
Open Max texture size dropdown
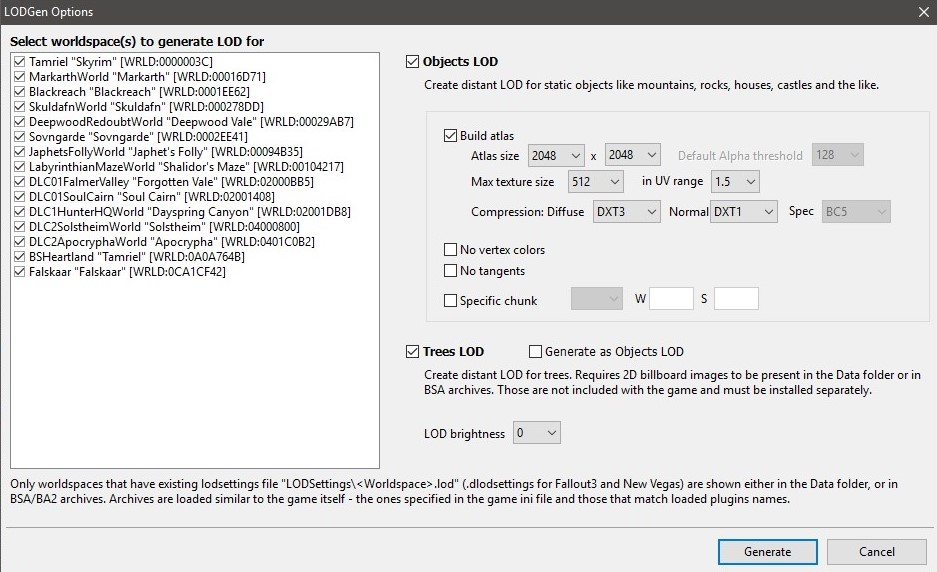point(596,182)
